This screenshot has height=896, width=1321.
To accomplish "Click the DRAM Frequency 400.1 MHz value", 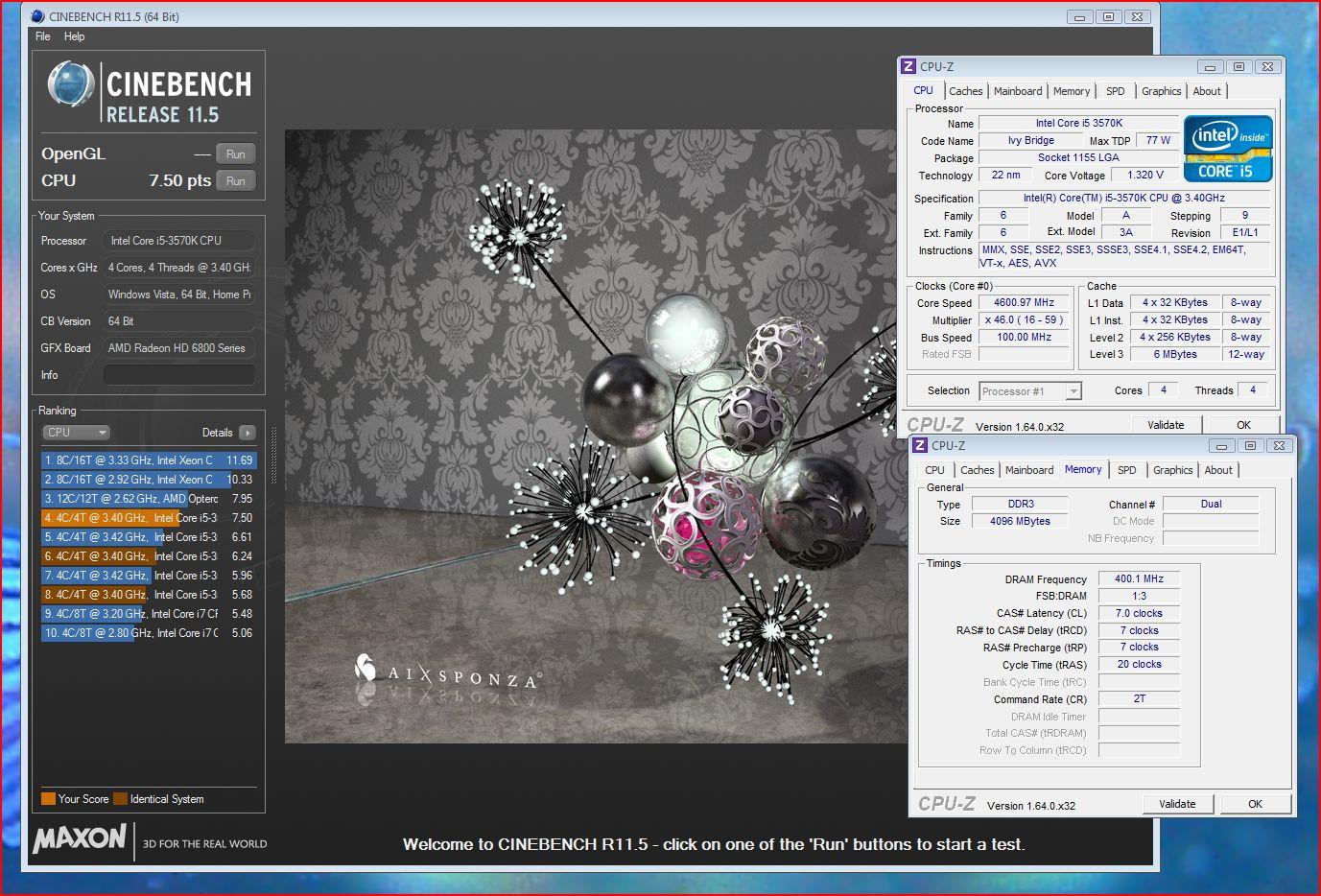I will coord(1139,578).
